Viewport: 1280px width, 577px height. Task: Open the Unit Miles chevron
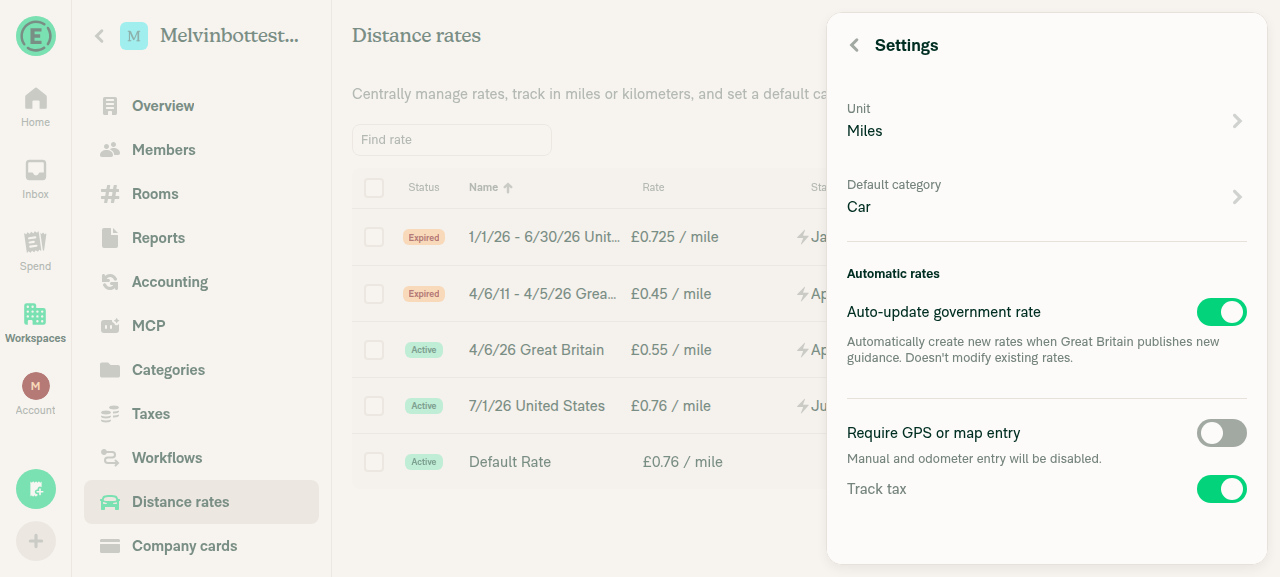click(x=1237, y=121)
